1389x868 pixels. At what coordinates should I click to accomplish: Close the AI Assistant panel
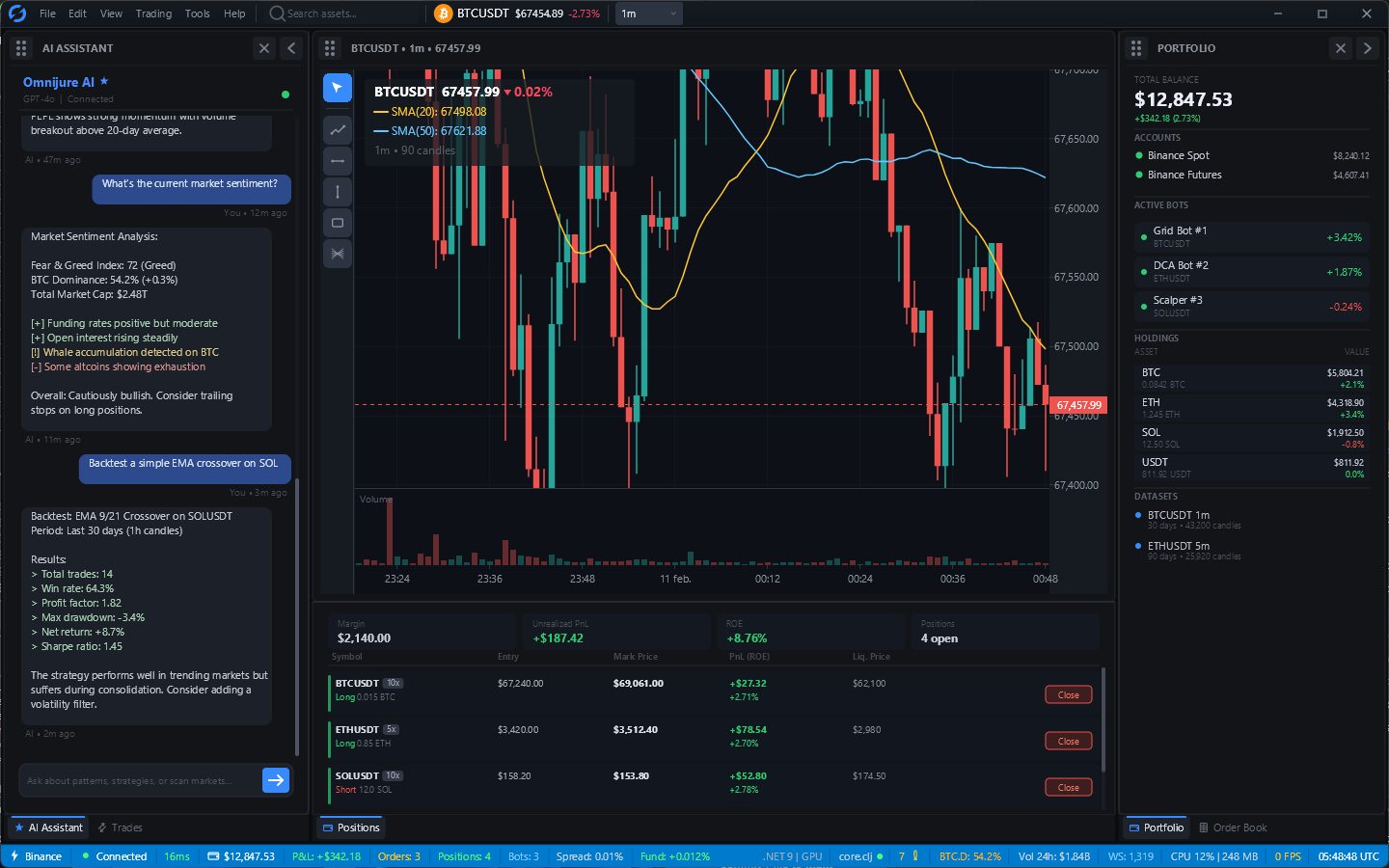pyautogui.click(x=264, y=48)
